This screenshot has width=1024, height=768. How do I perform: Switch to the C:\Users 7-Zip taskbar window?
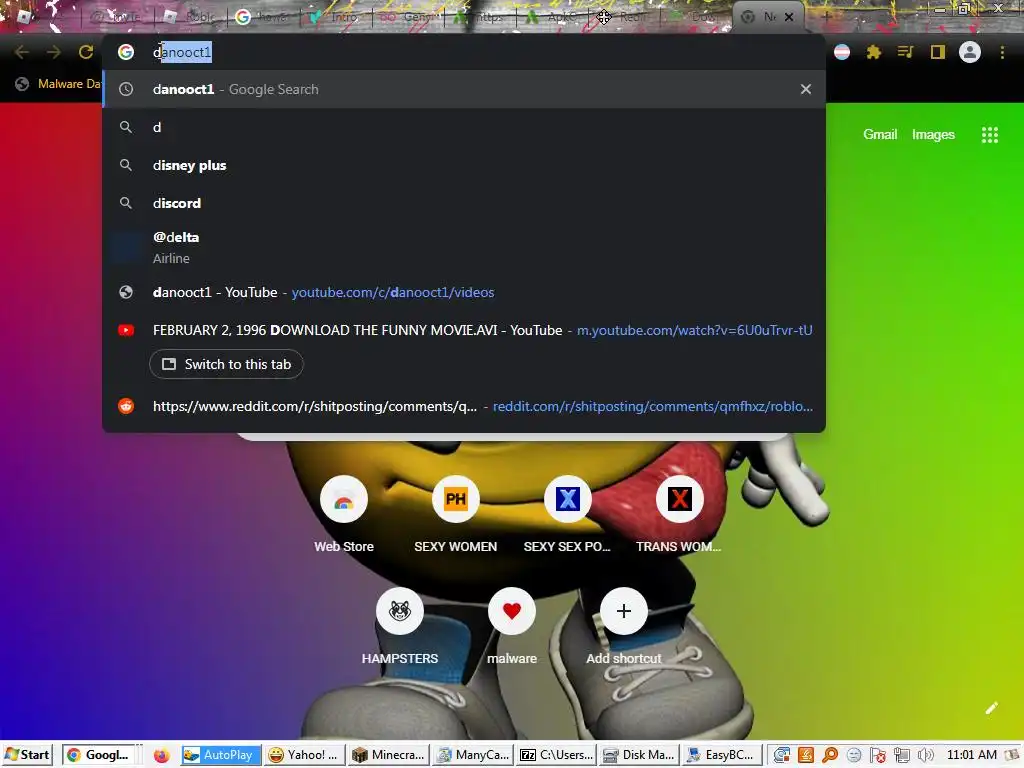pos(557,755)
